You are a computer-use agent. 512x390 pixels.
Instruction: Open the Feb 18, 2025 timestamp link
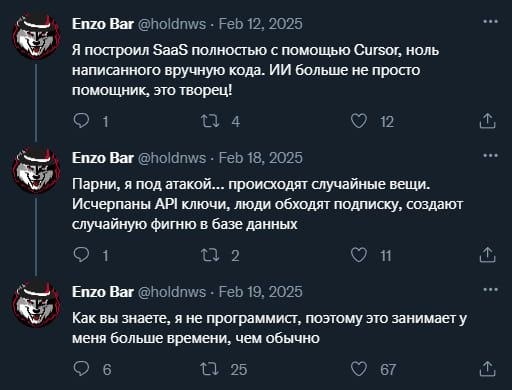[261, 158]
